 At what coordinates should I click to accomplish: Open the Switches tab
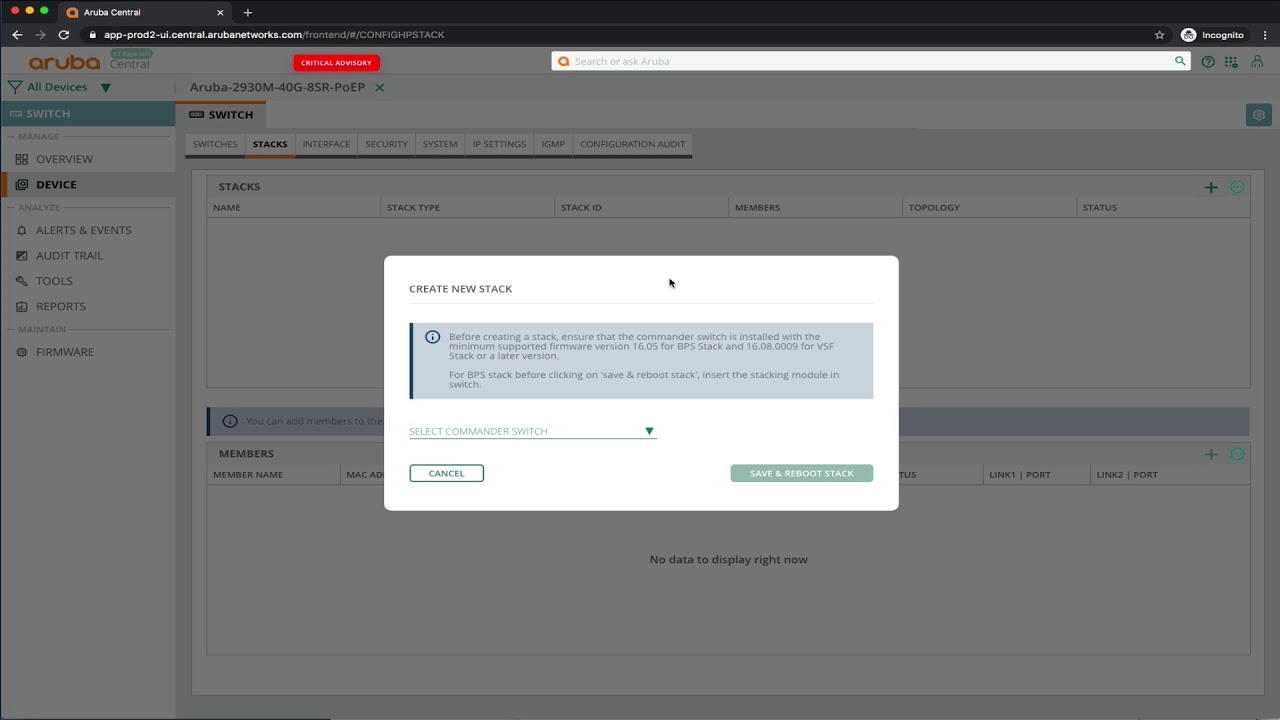(x=215, y=144)
